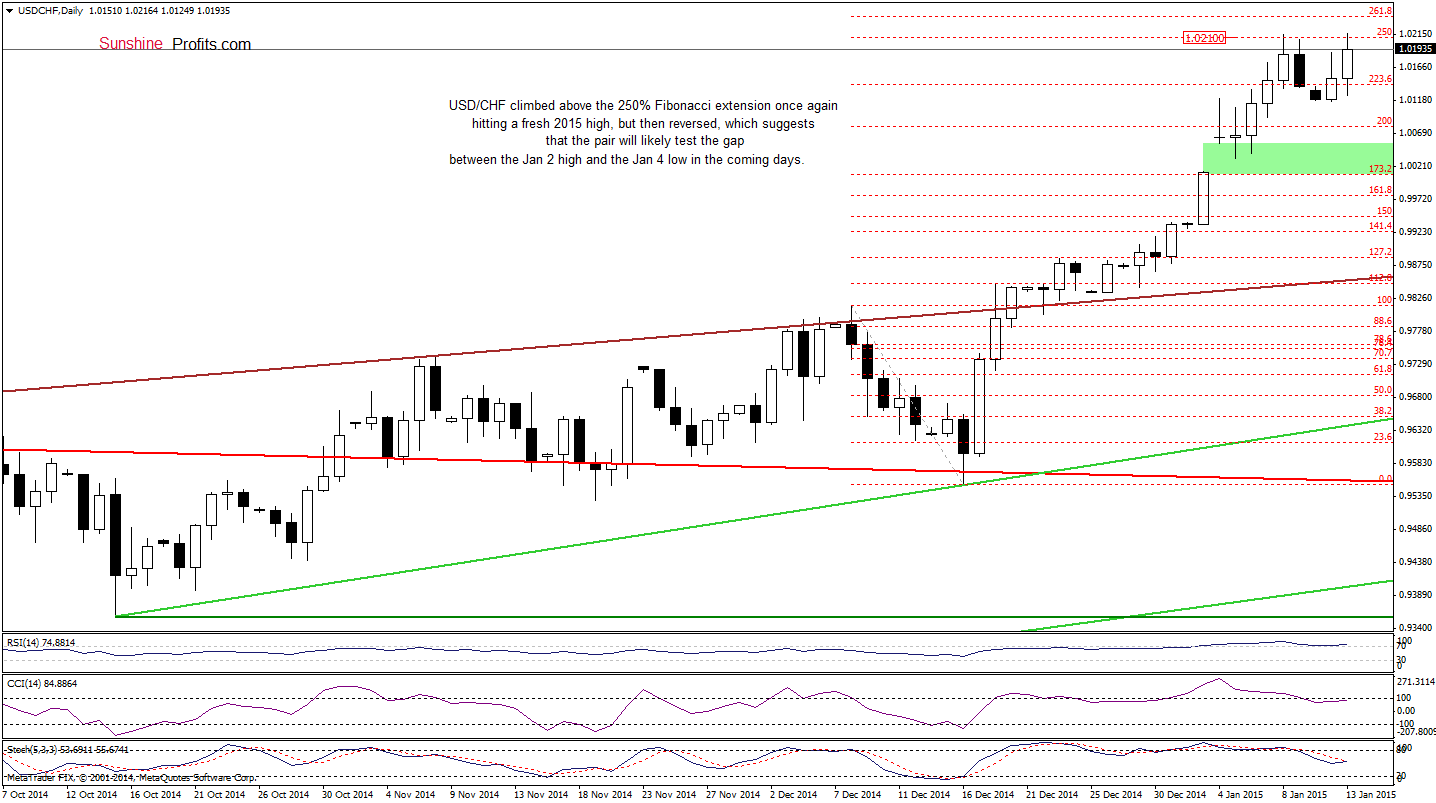
Task: Click the 0.96320 price scale value
Action: point(1415,430)
